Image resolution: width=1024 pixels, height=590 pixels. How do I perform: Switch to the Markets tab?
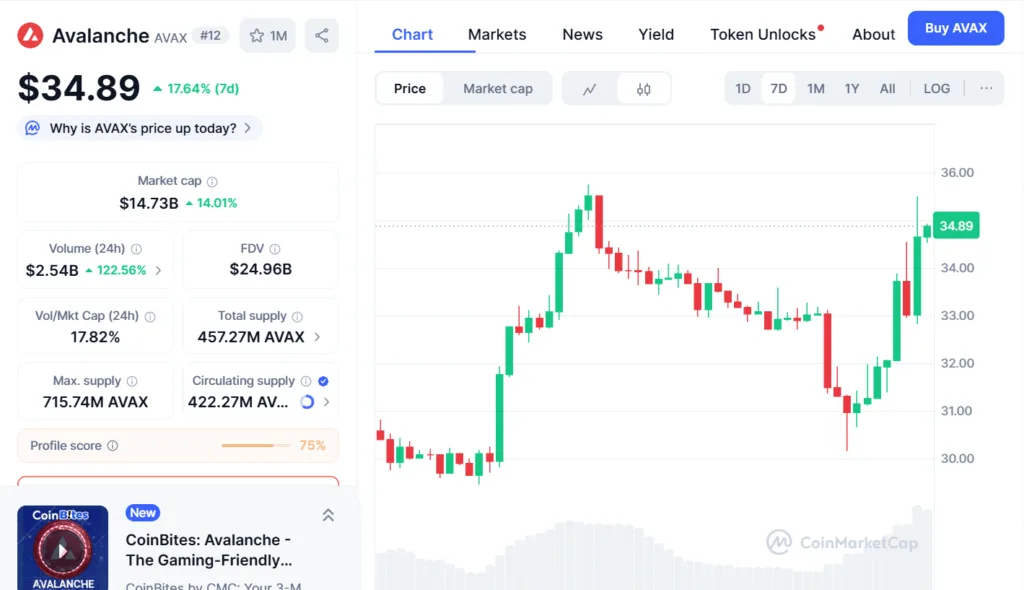click(497, 34)
